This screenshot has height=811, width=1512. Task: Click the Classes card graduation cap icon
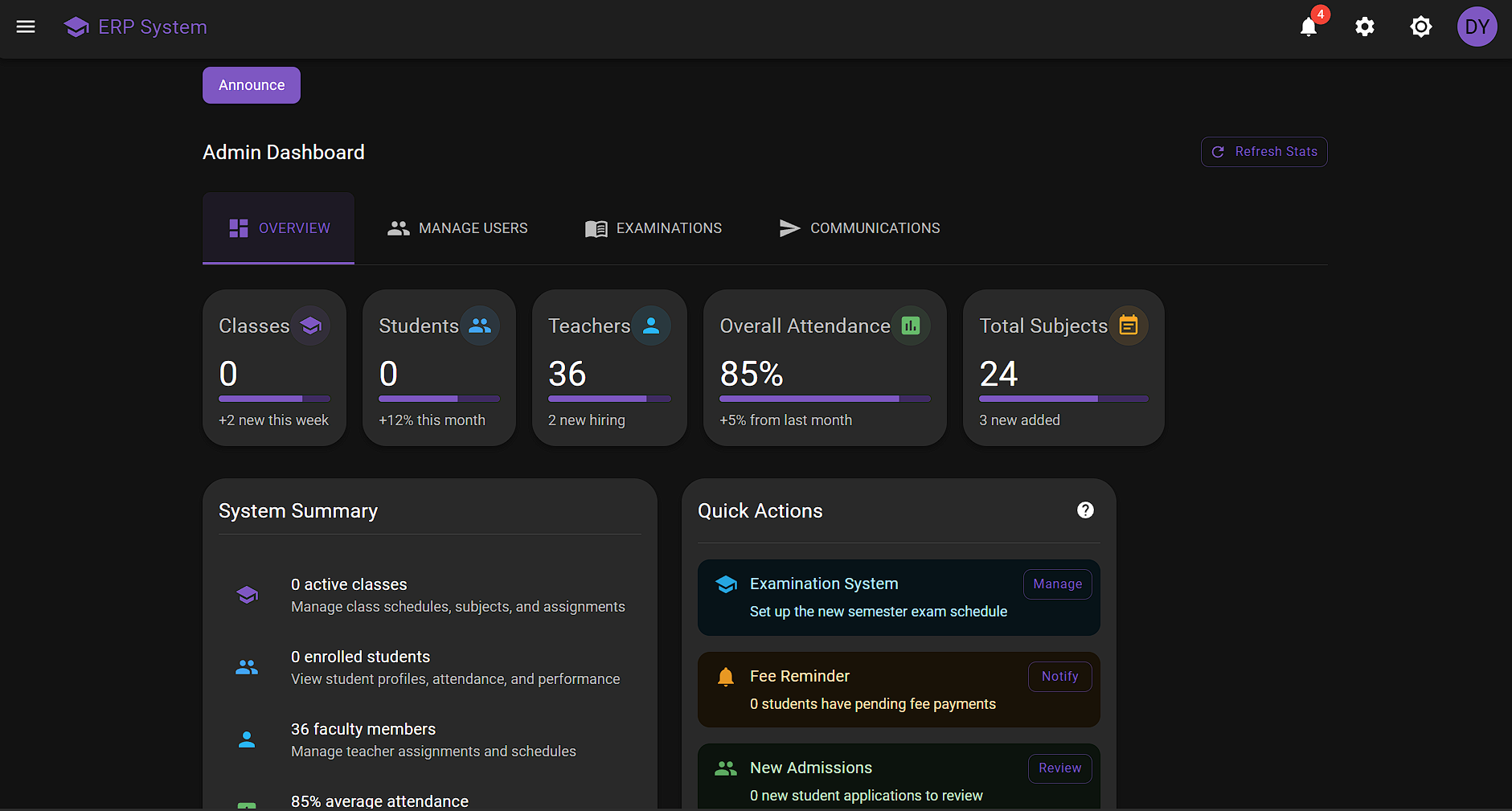coord(310,326)
